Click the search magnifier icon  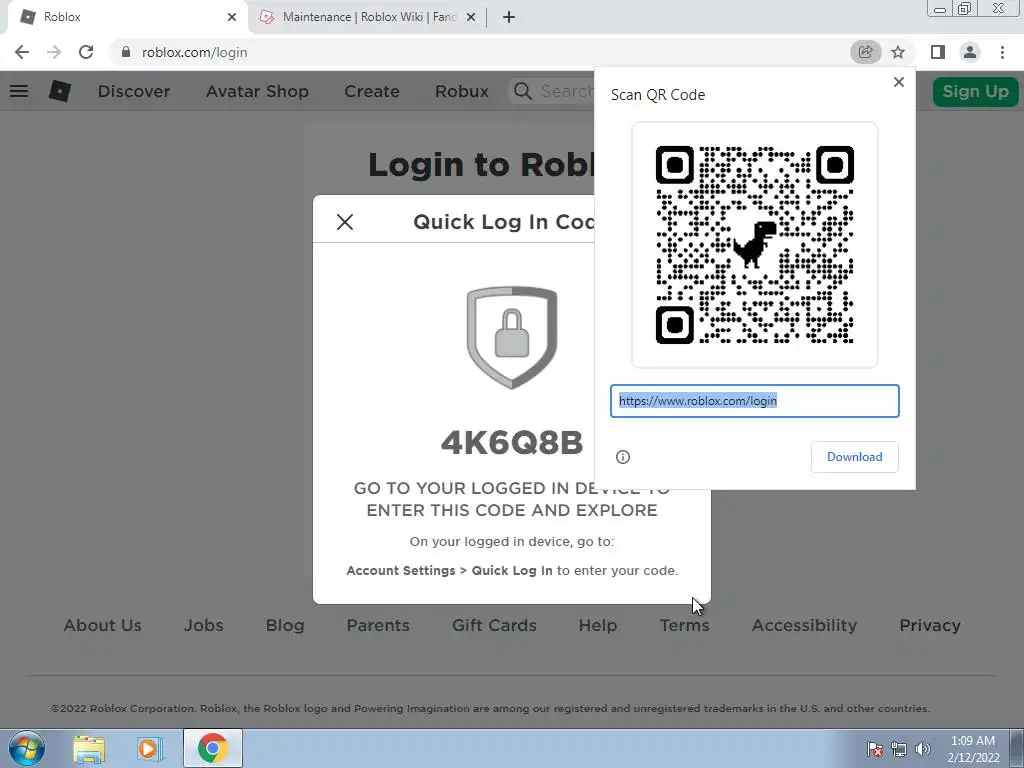click(522, 91)
